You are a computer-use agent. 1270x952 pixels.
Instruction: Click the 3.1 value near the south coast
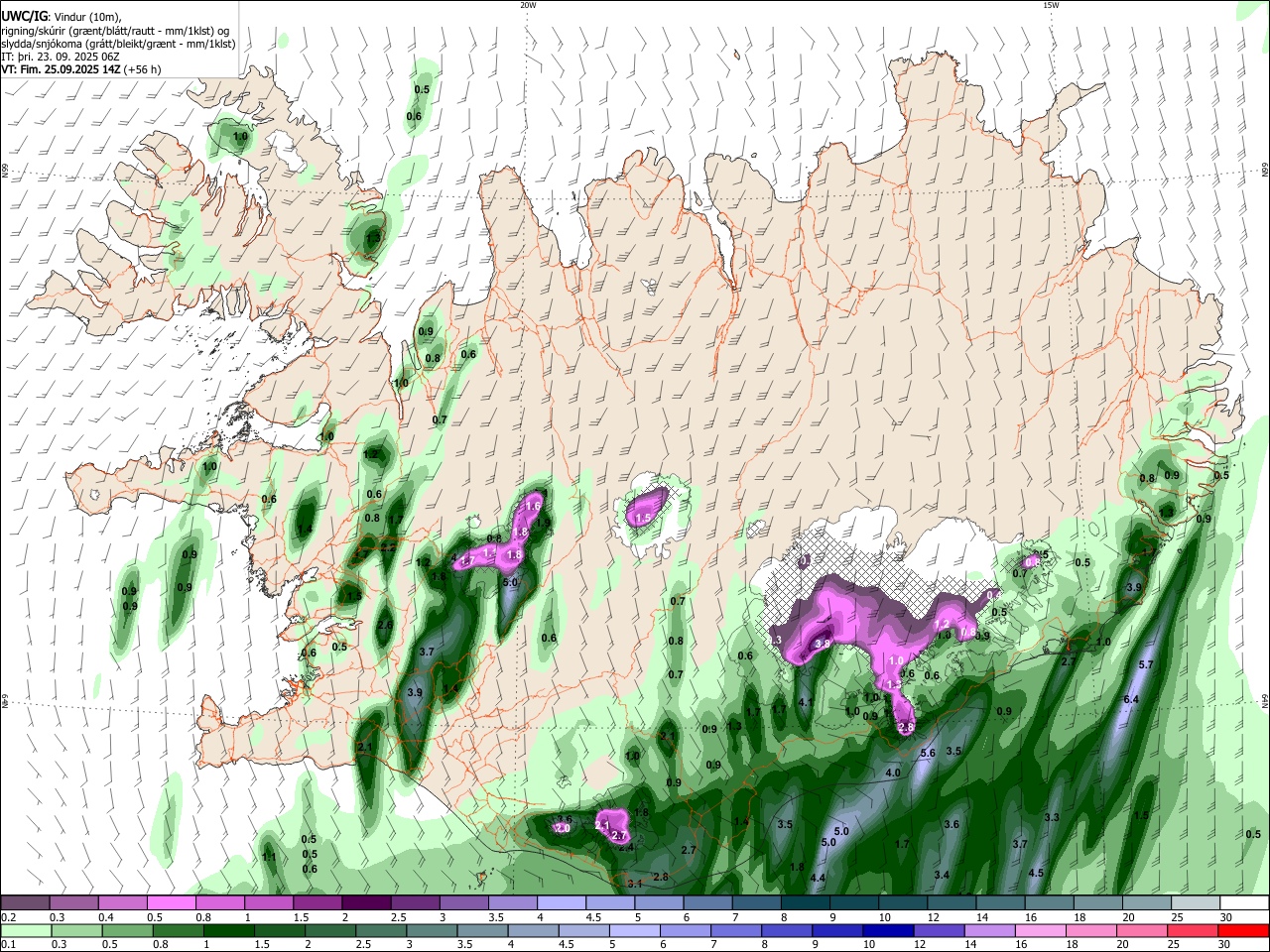tap(635, 884)
